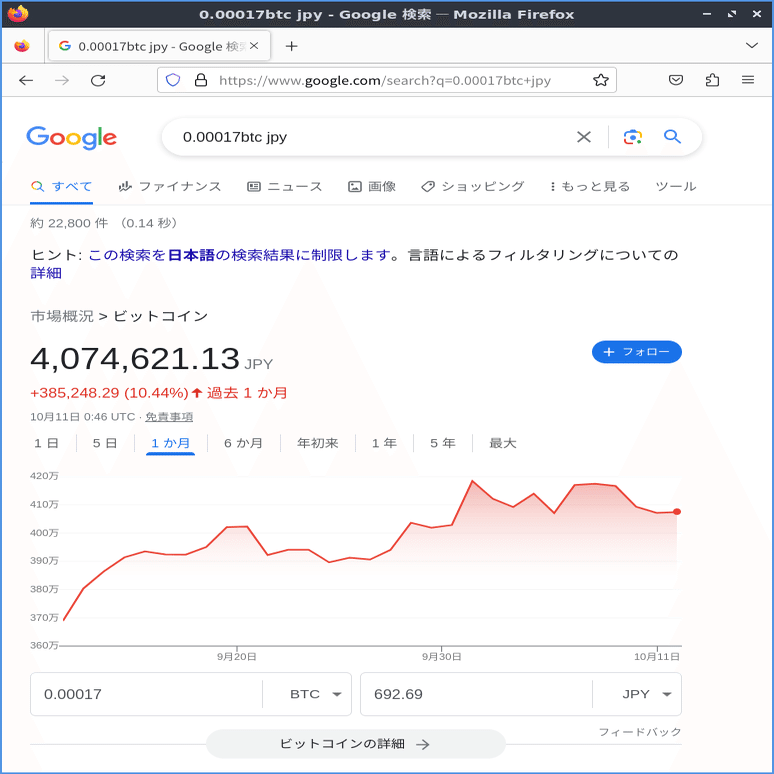Image resolution: width=774 pixels, height=774 pixels.
Task: Open ビットコインの詳細 button
Action: [355, 744]
